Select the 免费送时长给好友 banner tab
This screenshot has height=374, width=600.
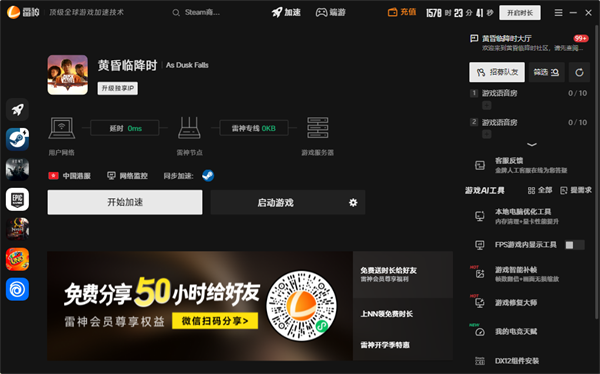pyautogui.click(x=403, y=274)
